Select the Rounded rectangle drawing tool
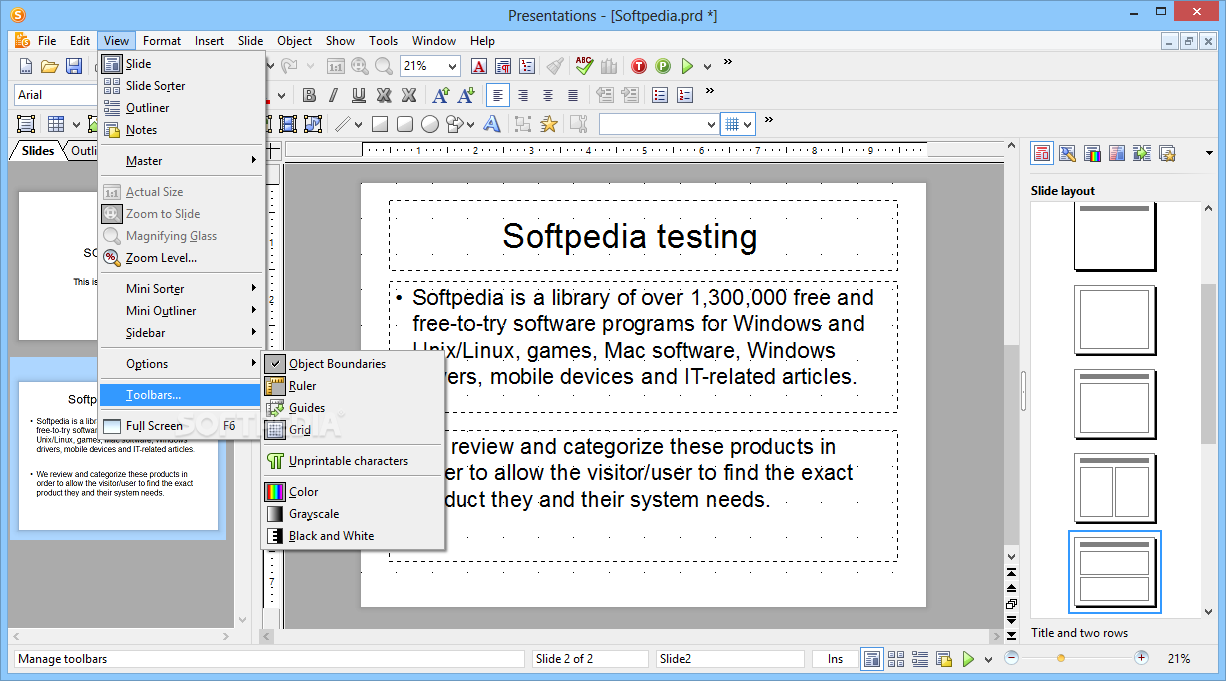Screen dimensions: 1226x681 pos(405,124)
